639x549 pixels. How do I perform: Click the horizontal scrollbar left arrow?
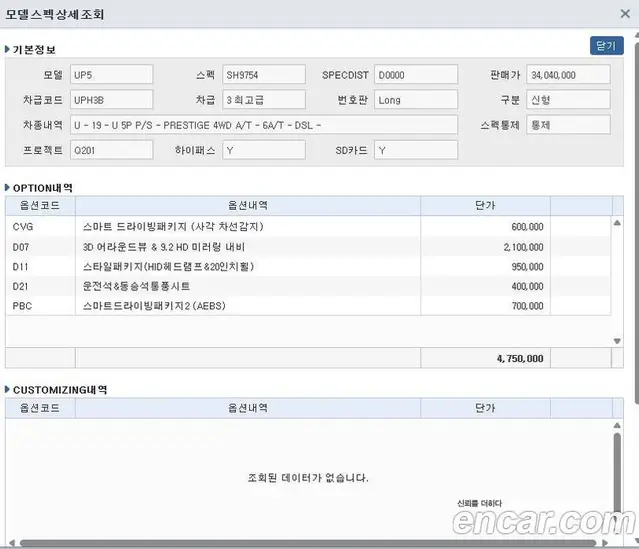click(x=12, y=543)
